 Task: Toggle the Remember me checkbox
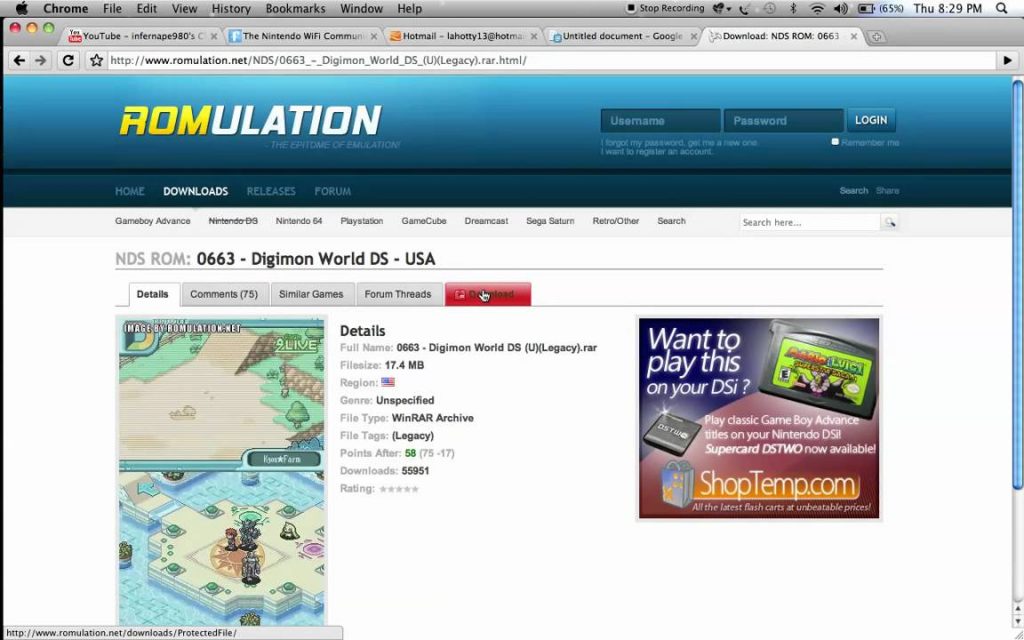(x=835, y=142)
